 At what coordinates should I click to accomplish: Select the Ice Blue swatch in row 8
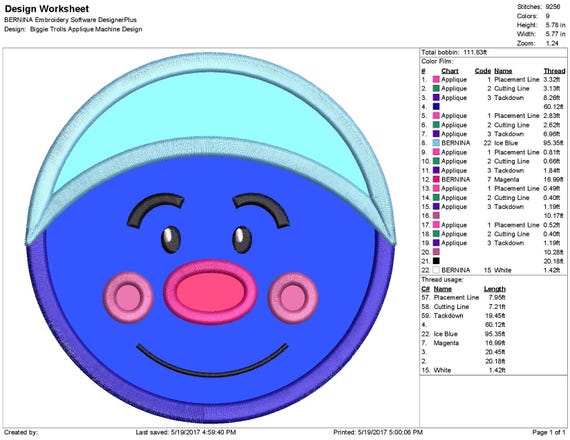436,143
